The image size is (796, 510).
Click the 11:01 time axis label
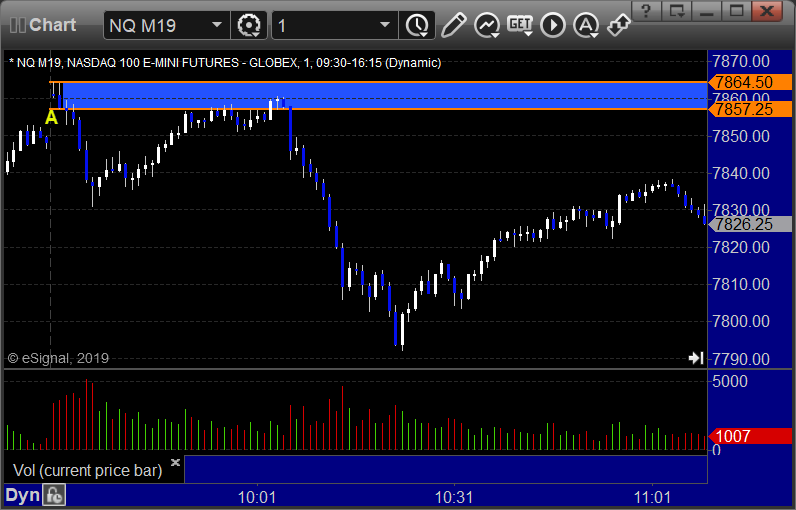pos(652,497)
